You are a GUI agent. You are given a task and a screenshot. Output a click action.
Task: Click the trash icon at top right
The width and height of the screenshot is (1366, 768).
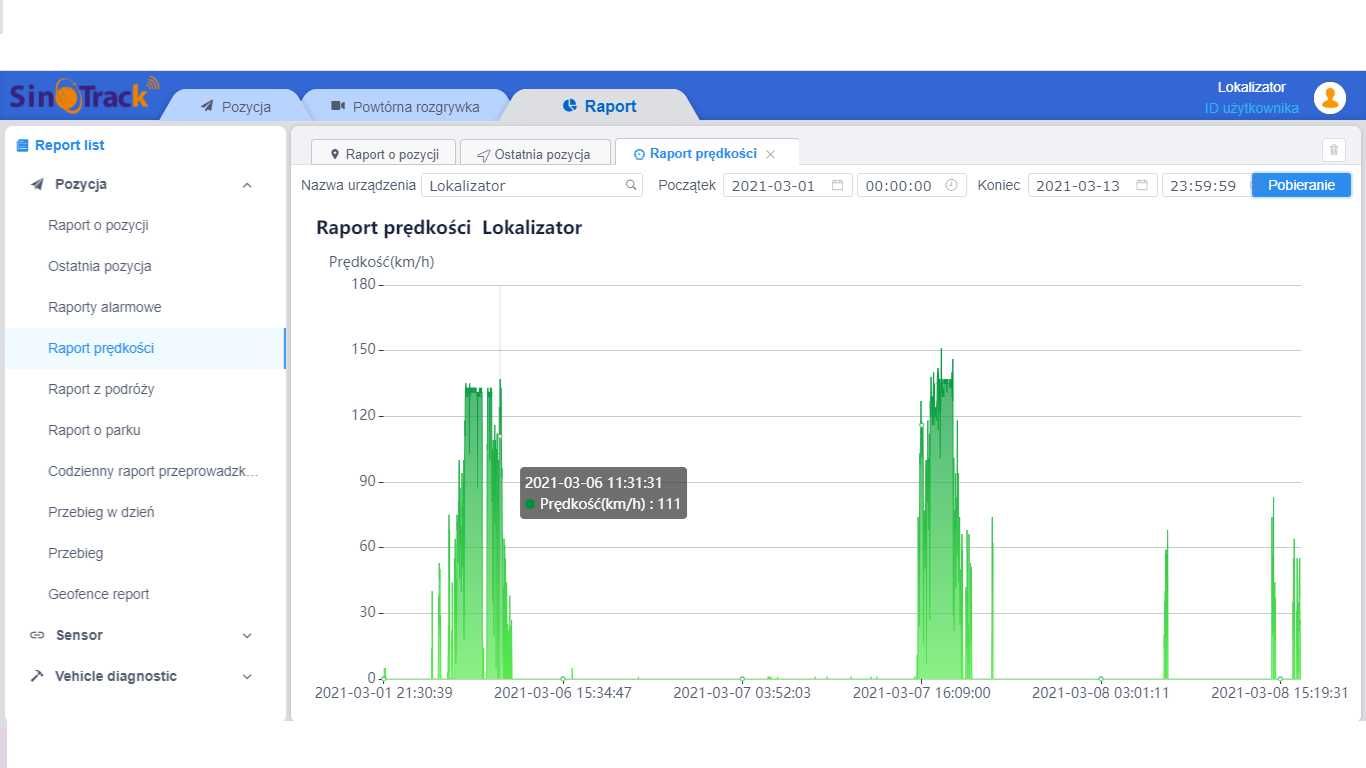tap(1333, 151)
